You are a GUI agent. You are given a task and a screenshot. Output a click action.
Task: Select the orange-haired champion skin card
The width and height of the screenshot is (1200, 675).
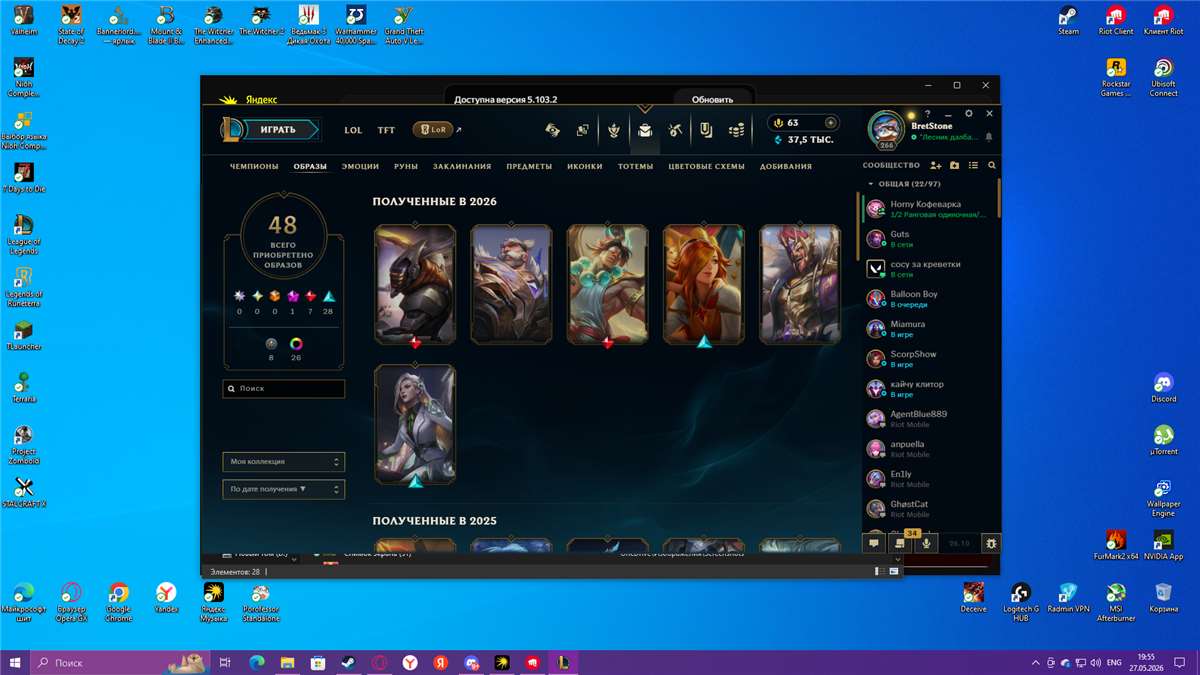(x=703, y=285)
